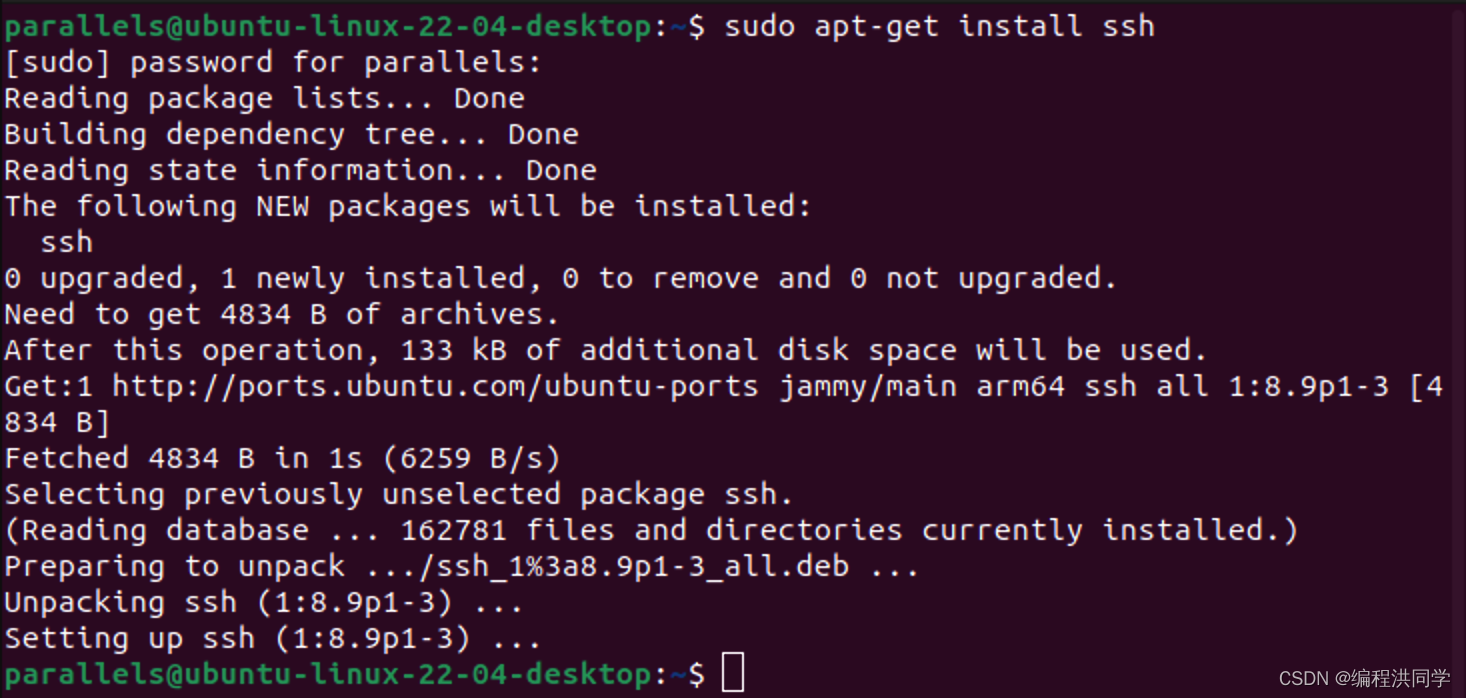1466x698 pixels.
Task: Click the 'Fetched 4834 B in 1s' line
Action: click(x=282, y=459)
